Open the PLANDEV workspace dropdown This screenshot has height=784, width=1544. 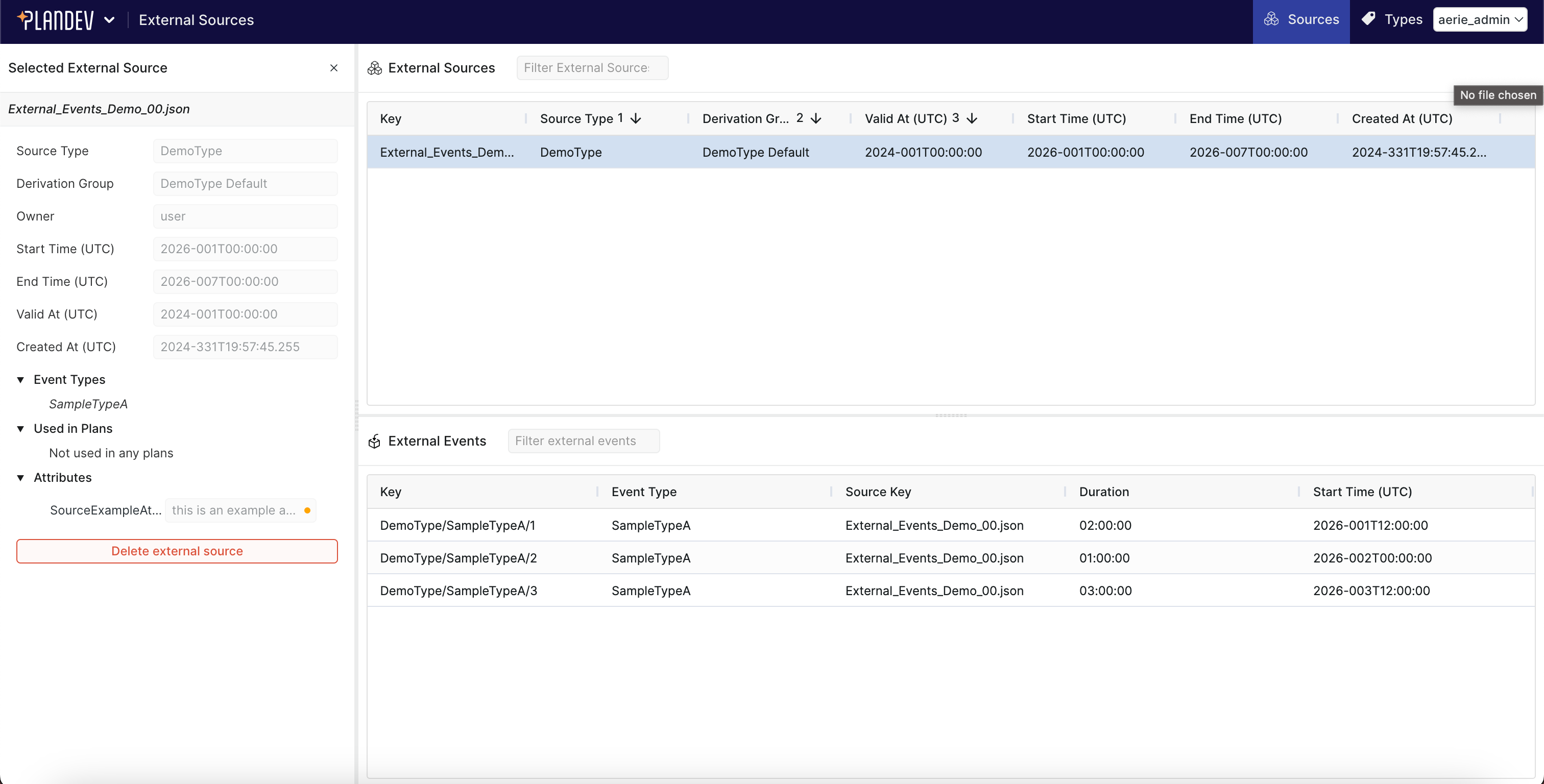pos(110,19)
